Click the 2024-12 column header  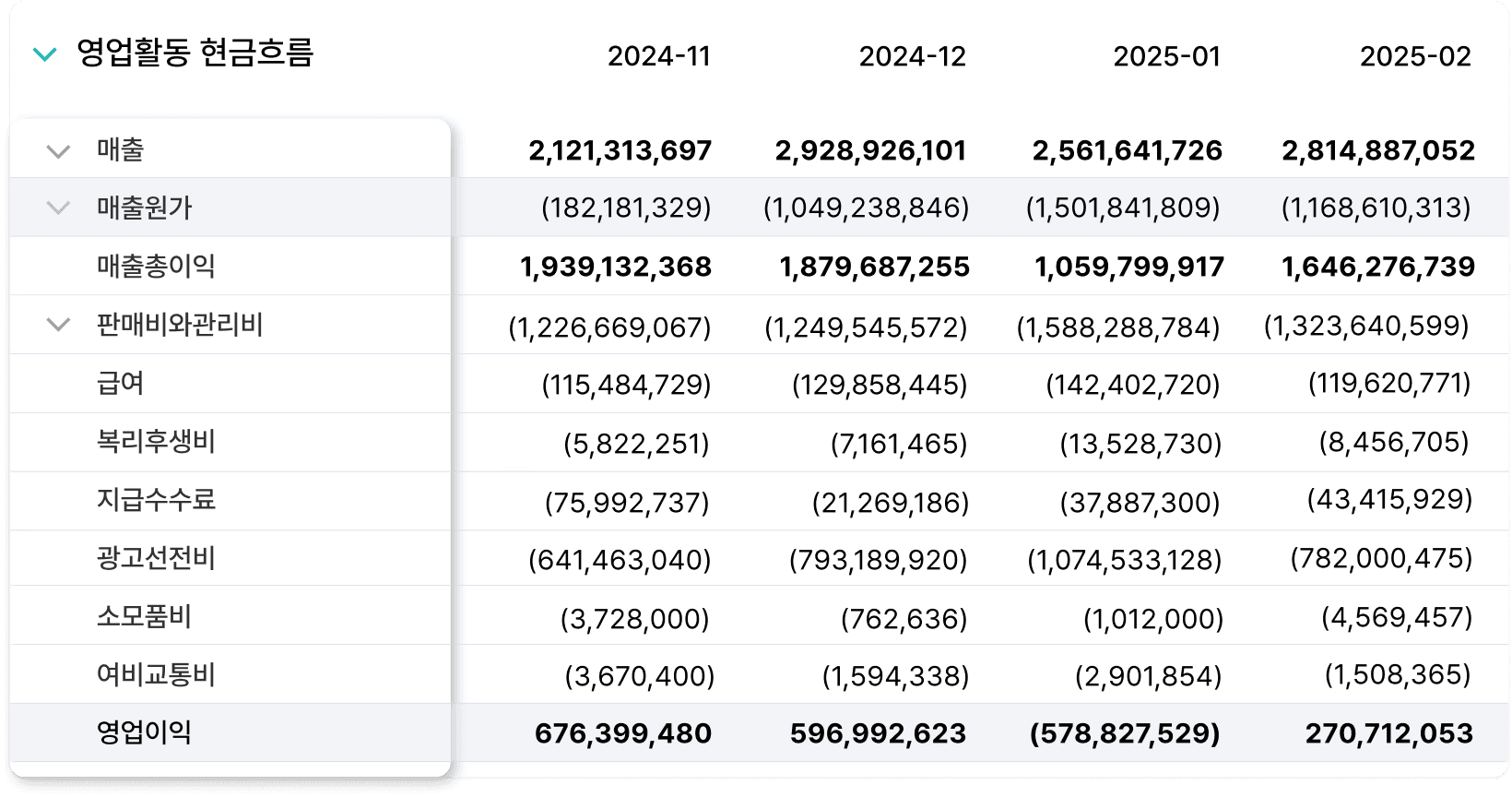(913, 56)
